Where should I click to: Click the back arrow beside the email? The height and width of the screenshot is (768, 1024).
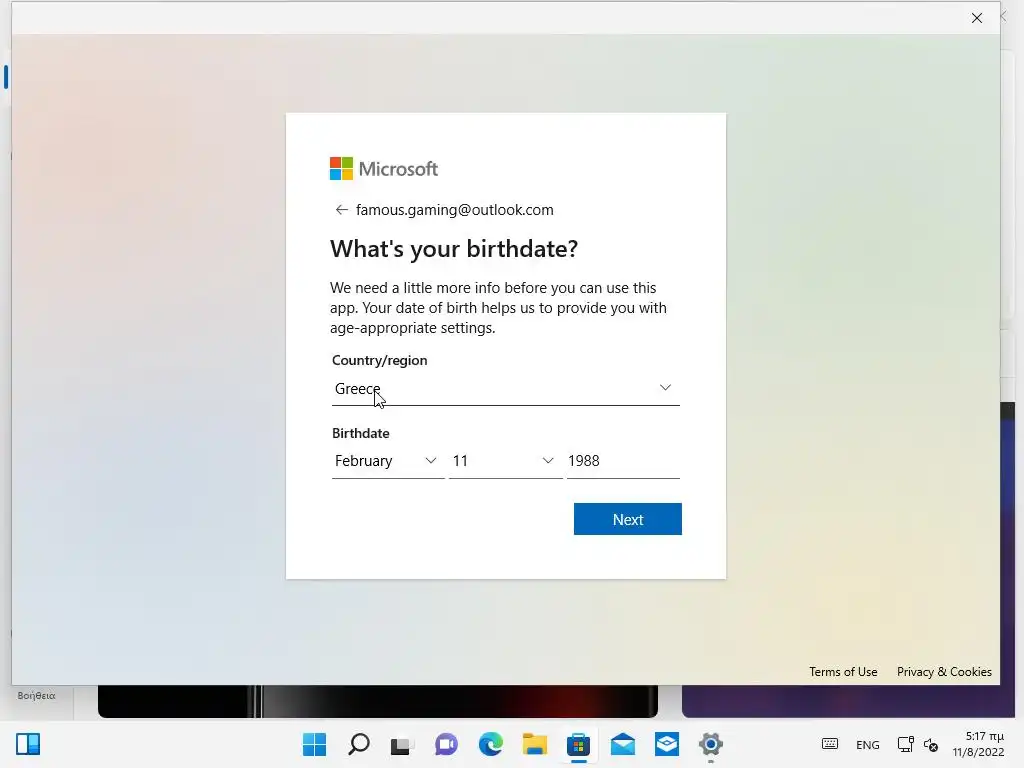(342, 210)
